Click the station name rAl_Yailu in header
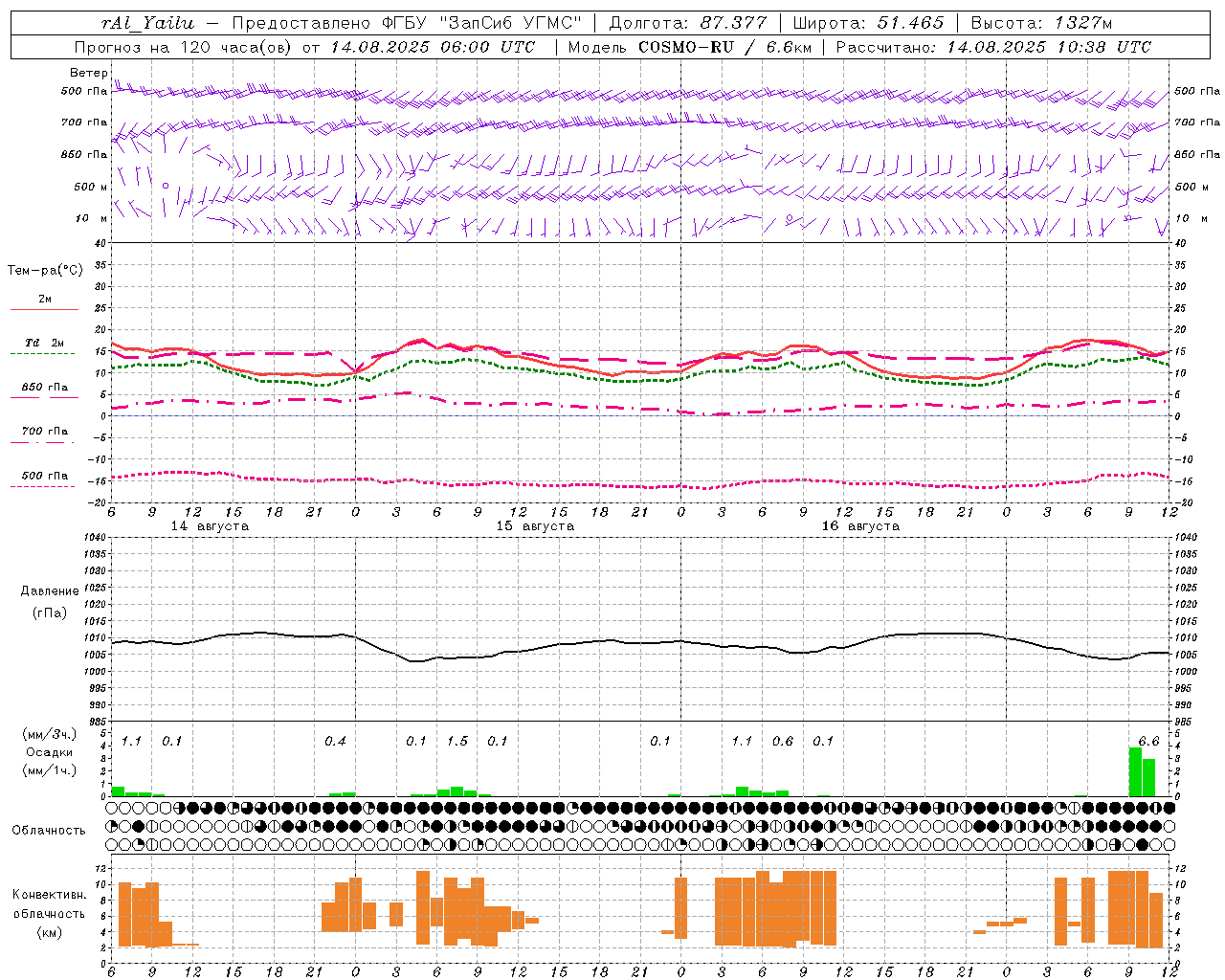1225x980 pixels. tap(147, 23)
